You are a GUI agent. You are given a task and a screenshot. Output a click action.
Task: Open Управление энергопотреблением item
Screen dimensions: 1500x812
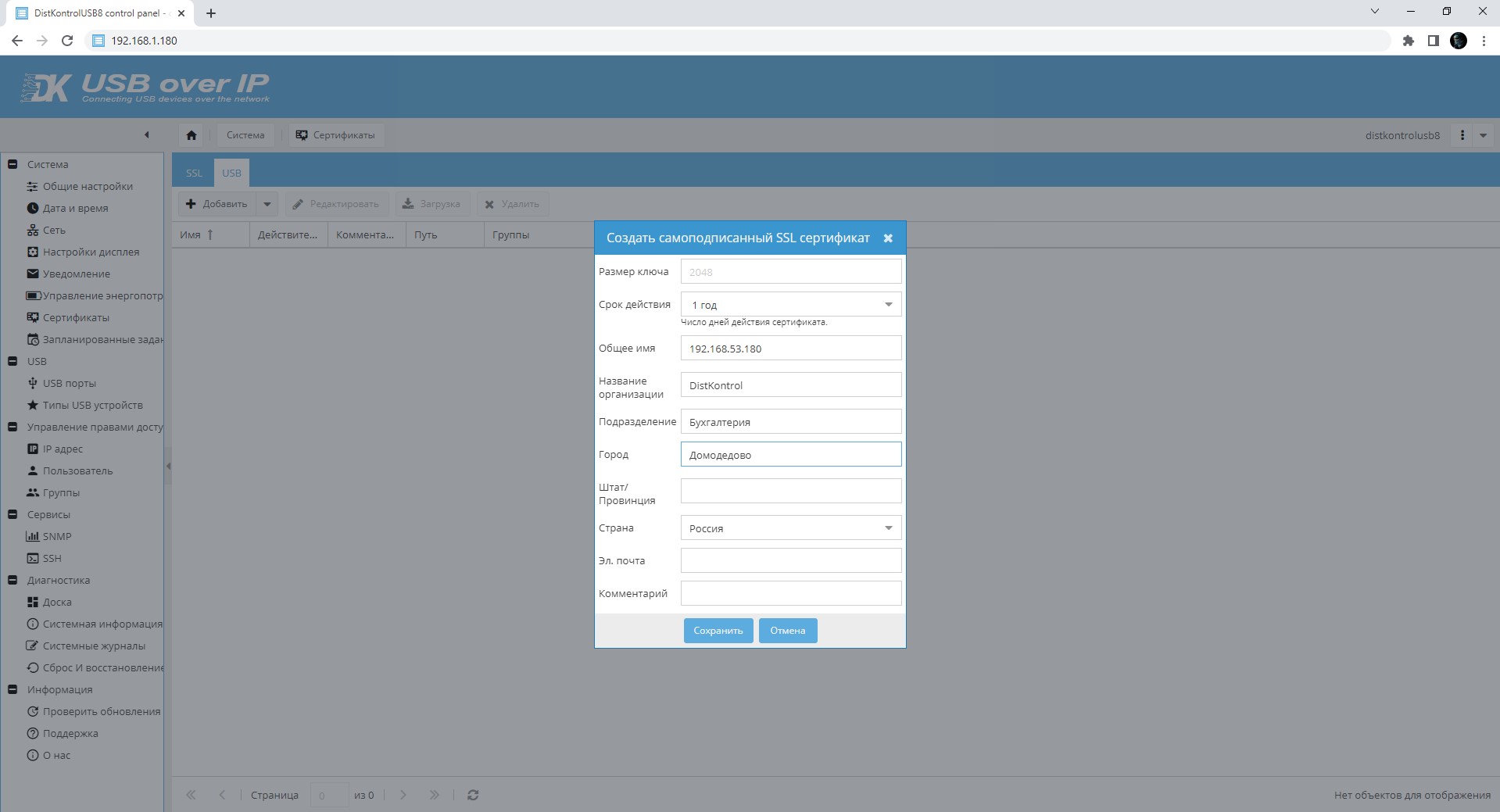tap(95, 295)
